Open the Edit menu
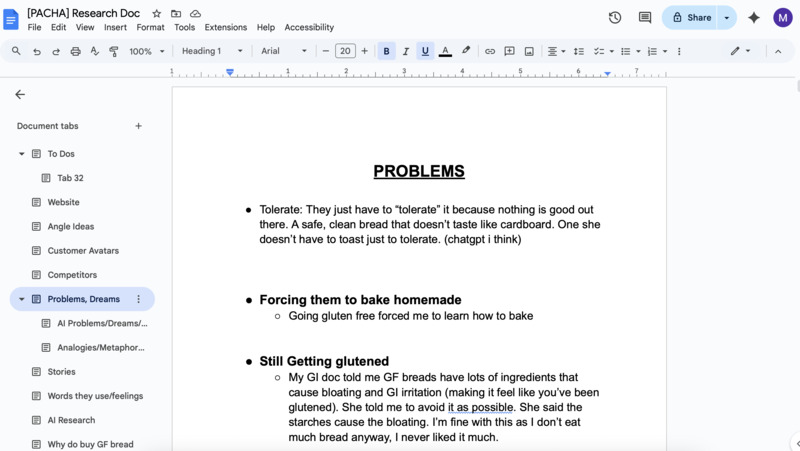 [58, 28]
